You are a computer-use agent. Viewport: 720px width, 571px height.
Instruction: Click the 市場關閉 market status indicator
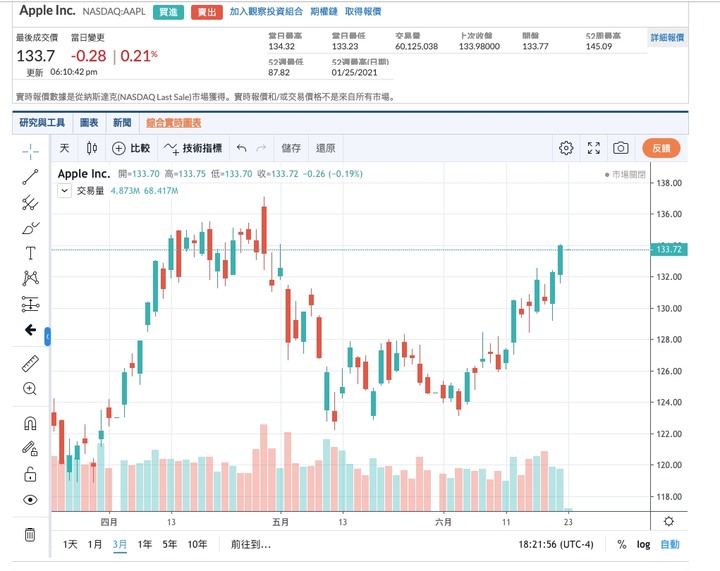point(625,174)
